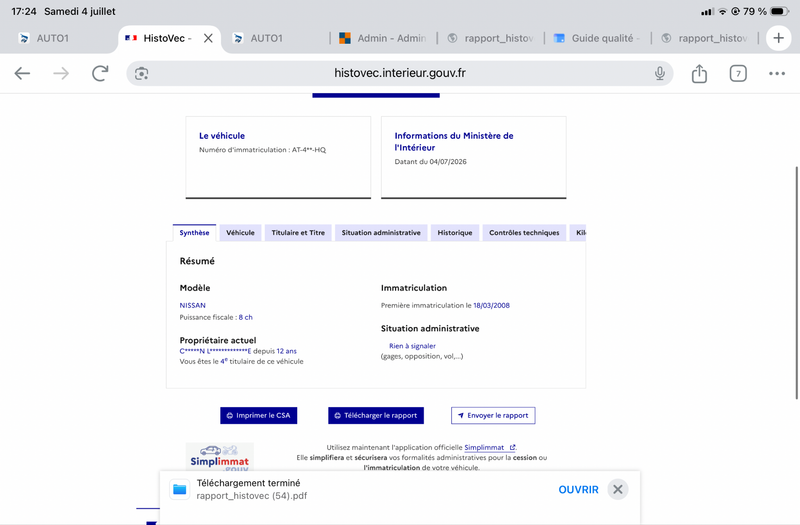Show open tabs counter
The width and height of the screenshot is (800, 525).
tap(738, 73)
